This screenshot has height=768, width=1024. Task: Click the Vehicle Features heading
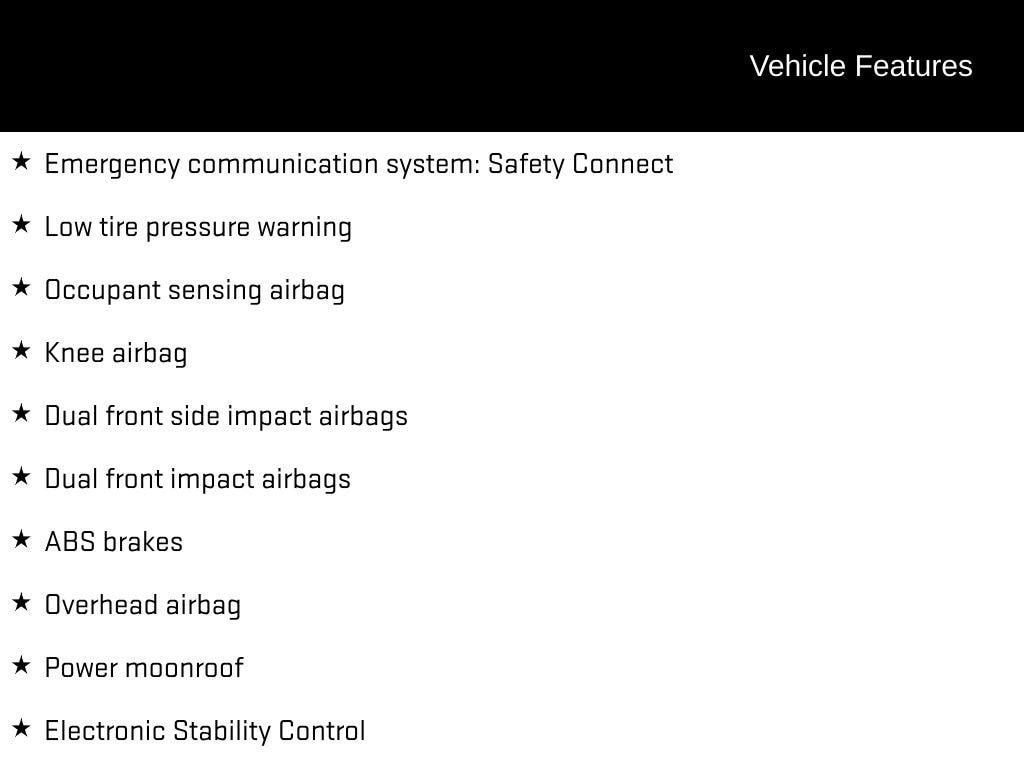[861, 66]
